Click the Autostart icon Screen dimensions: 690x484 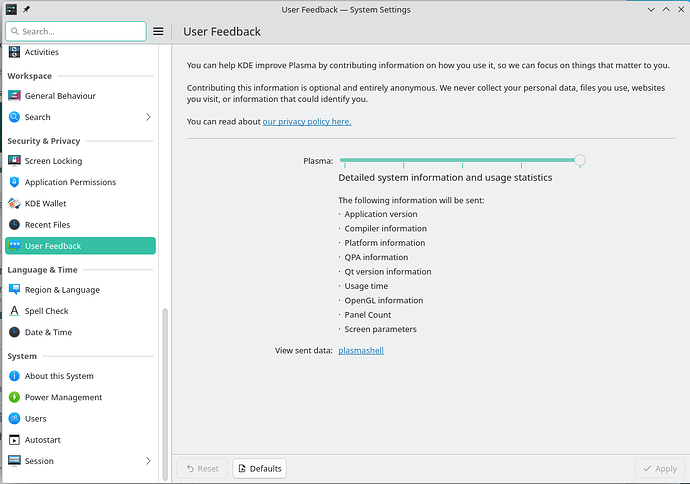14,440
